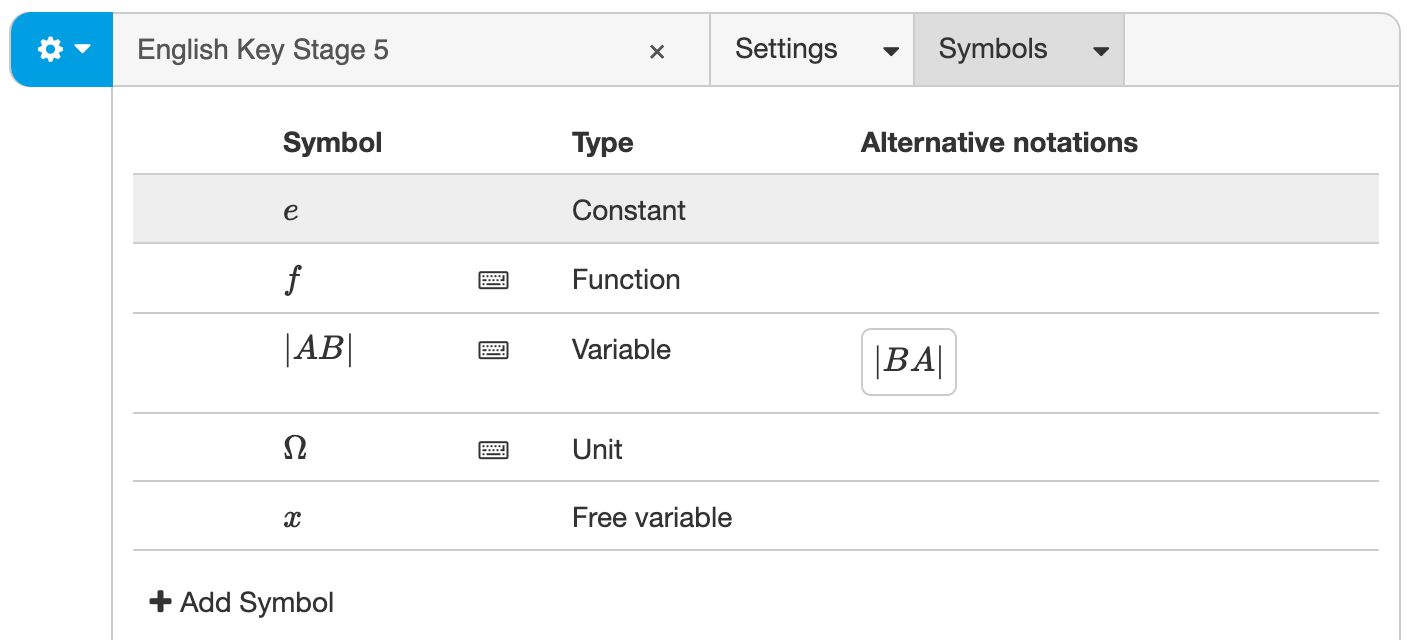Click the keyboard icon in the |AB| row
This screenshot has height=640, width=1414.
tap(493, 350)
